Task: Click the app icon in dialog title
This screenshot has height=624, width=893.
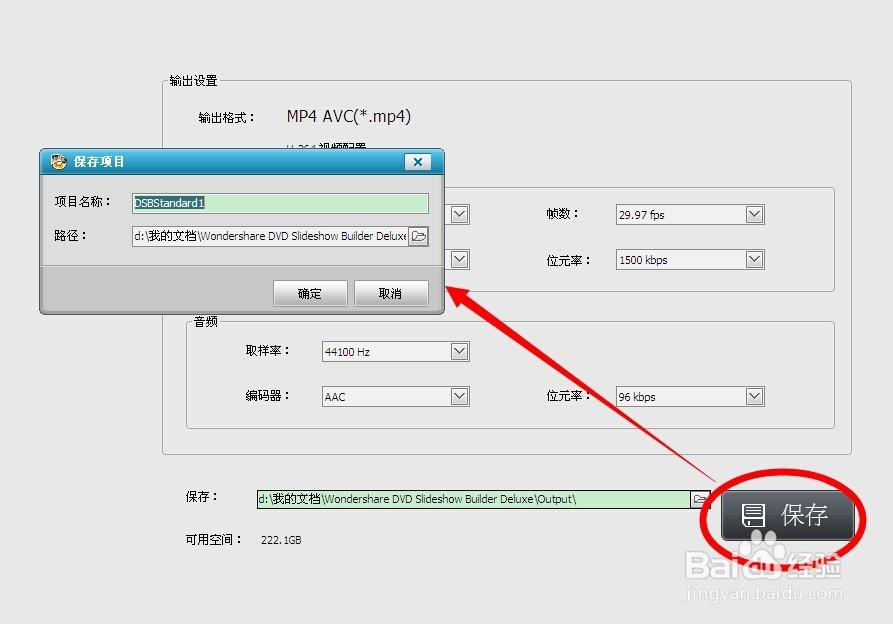Action: coord(58,162)
